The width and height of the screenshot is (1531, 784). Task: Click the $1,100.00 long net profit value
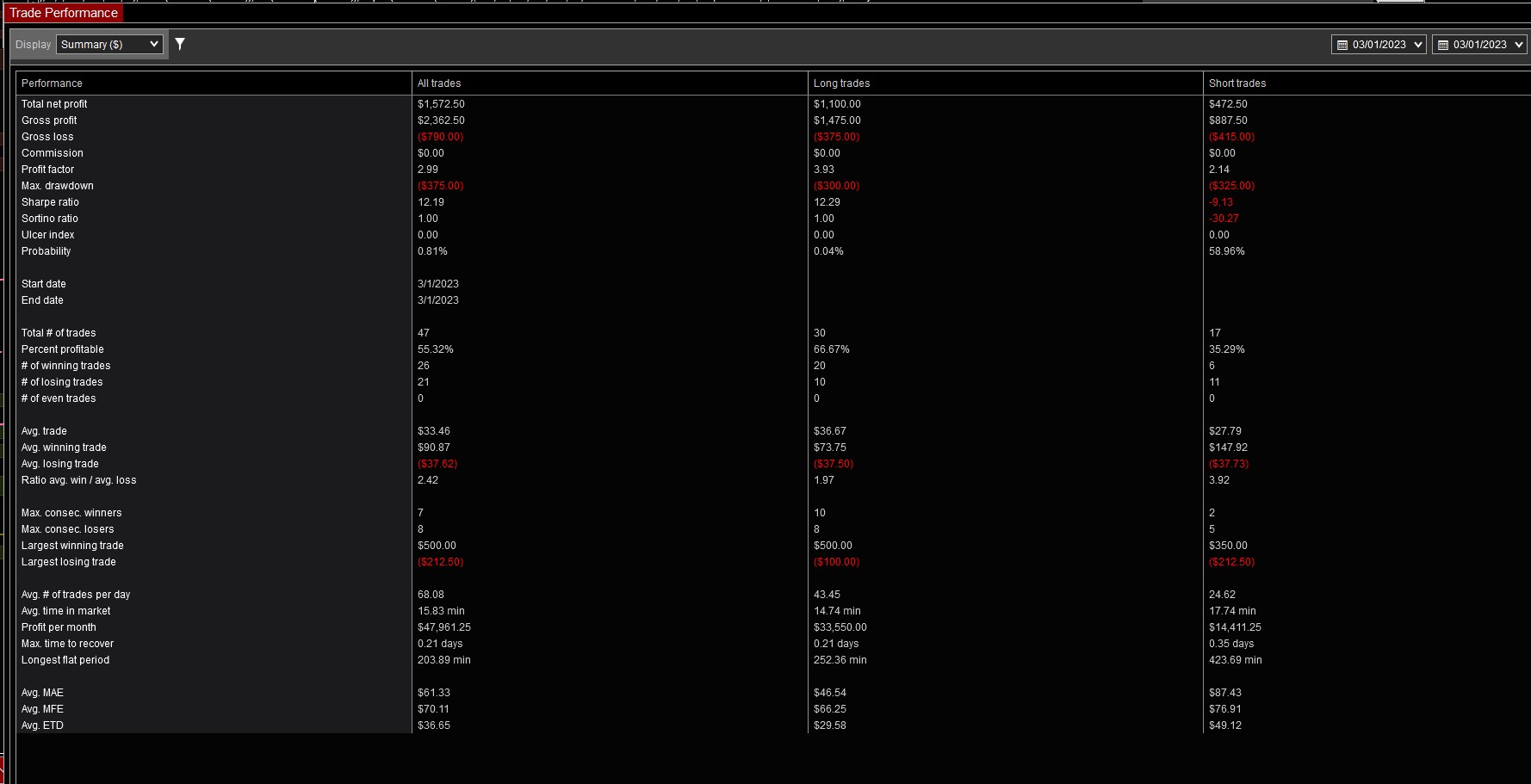point(837,104)
